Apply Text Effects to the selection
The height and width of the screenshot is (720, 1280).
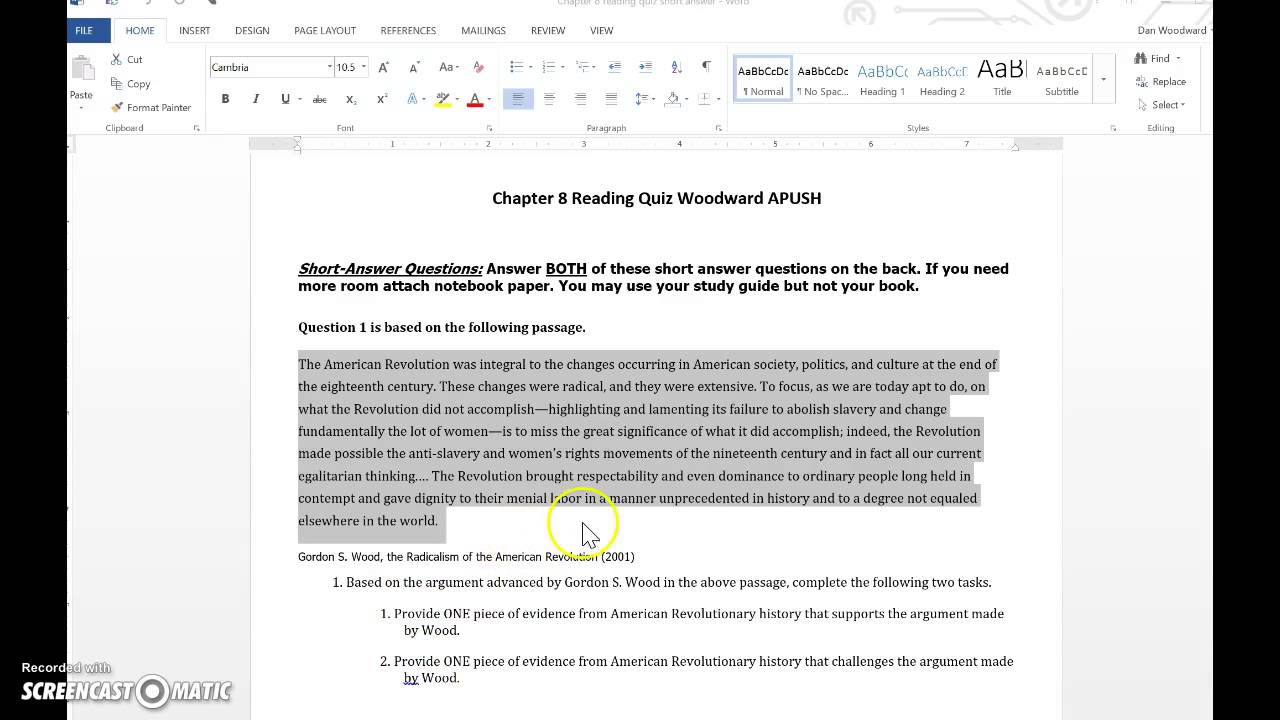pos(414,99)
